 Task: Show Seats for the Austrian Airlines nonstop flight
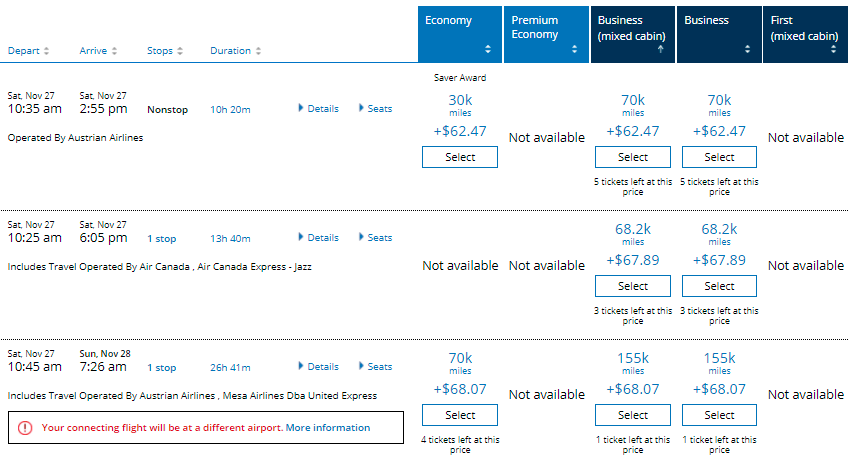pyautogui.click(x=375, y=109)
